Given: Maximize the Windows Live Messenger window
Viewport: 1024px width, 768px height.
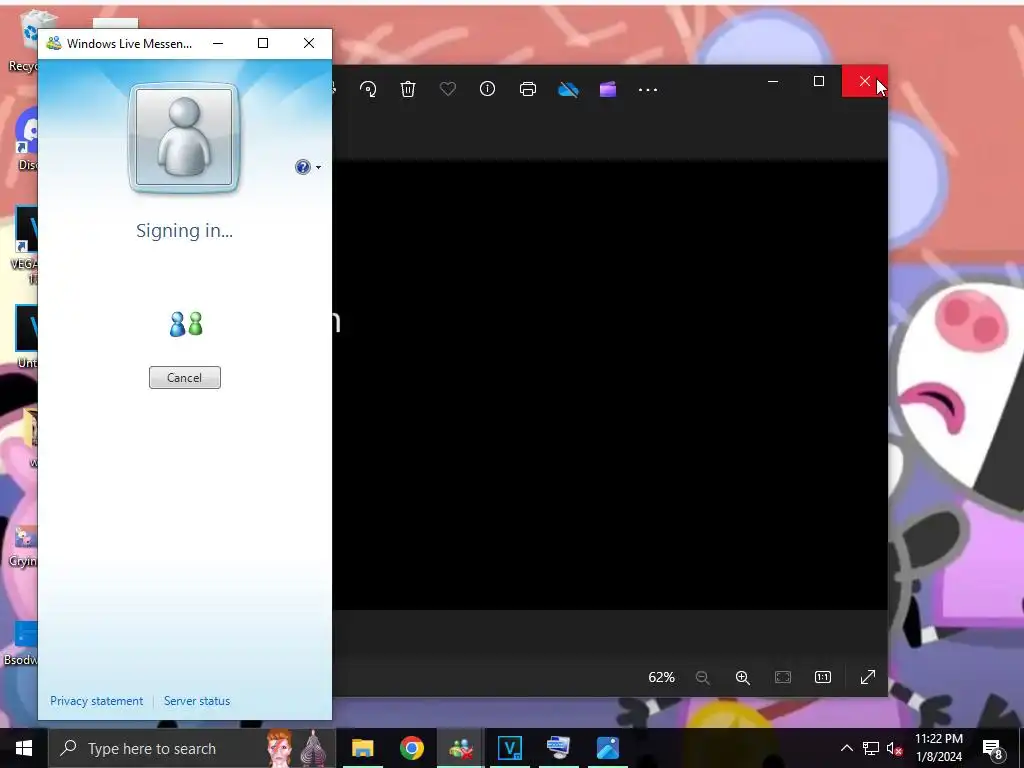Looking at the screenshot, I should [263, 43].
